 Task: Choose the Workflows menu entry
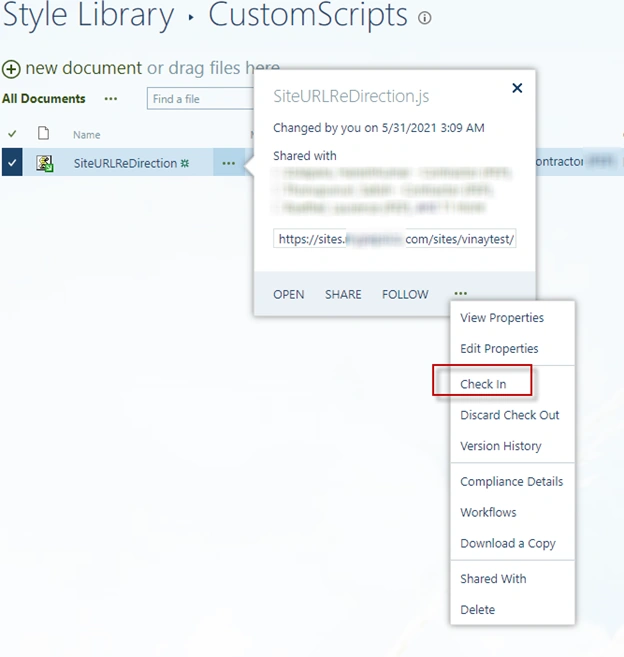488,512
